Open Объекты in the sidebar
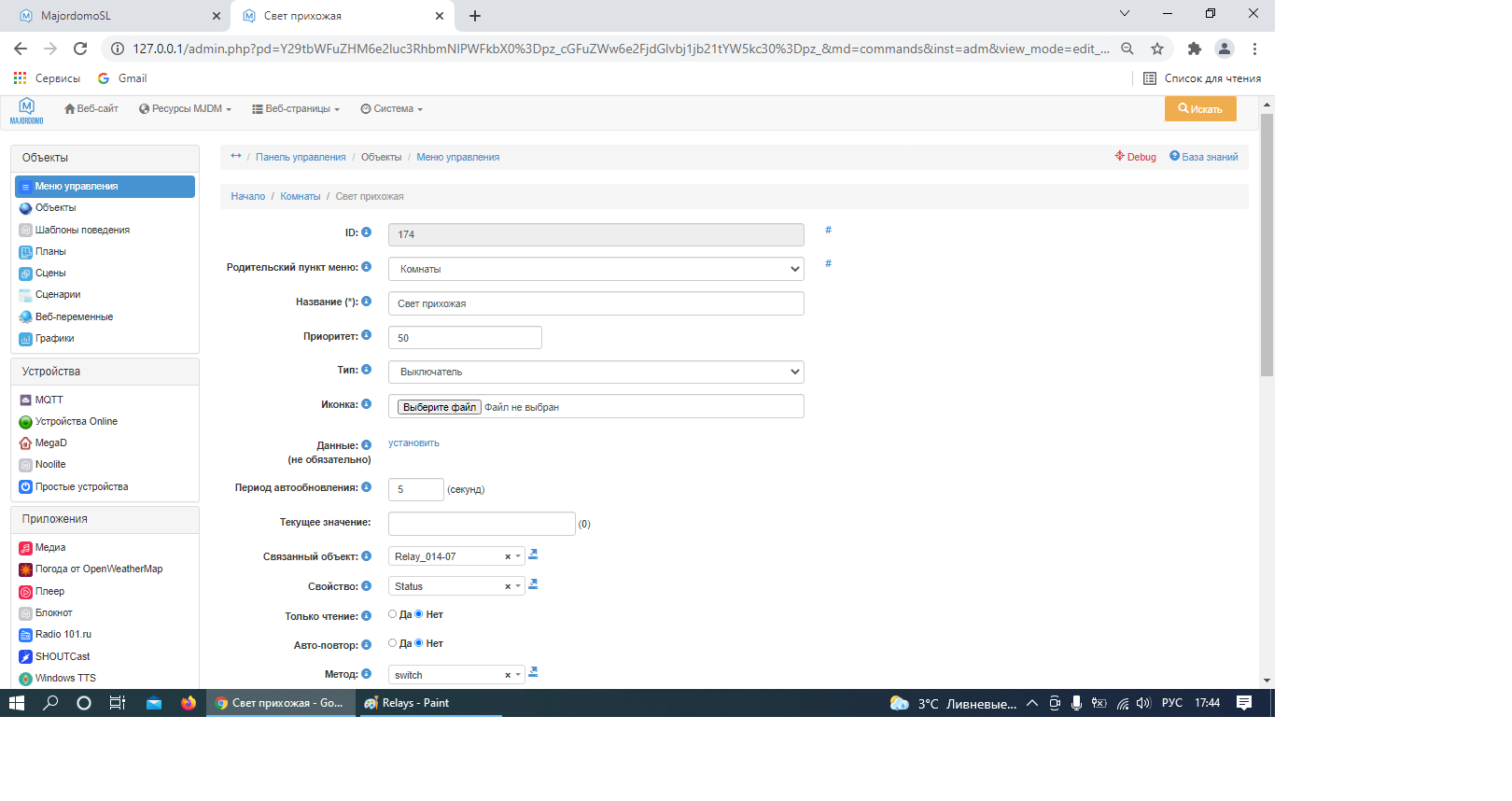Viewport: 1512px width, 801px height. [56, 208]
